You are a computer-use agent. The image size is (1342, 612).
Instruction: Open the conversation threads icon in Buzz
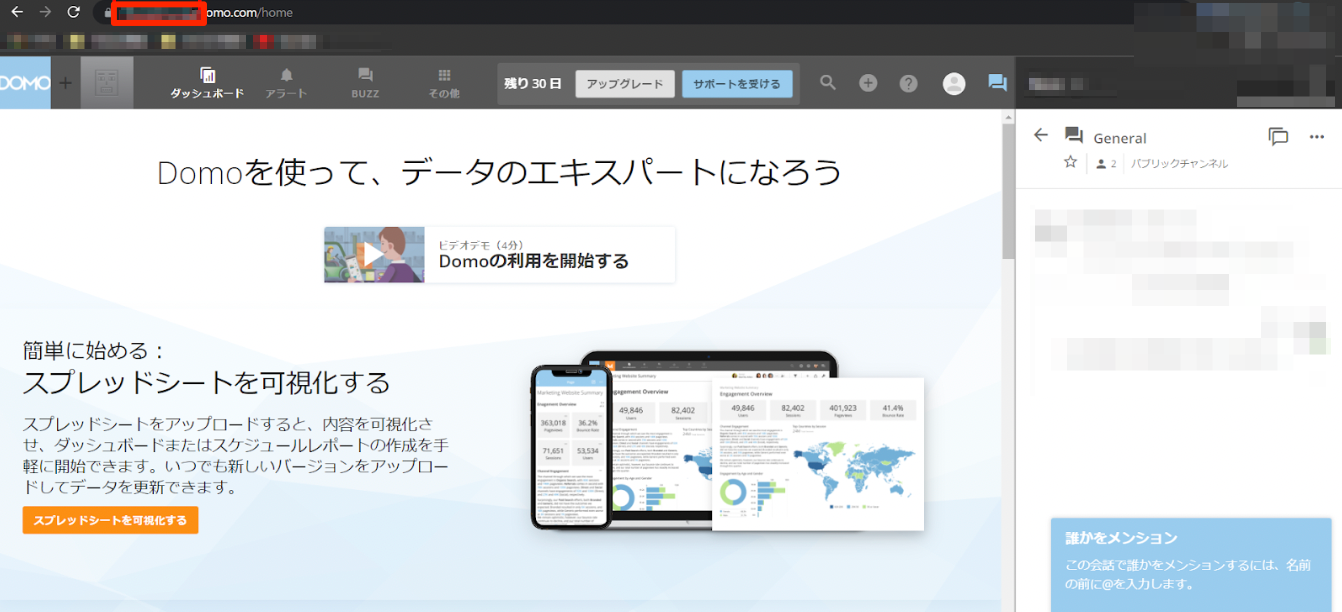[x=1278, y=137]
